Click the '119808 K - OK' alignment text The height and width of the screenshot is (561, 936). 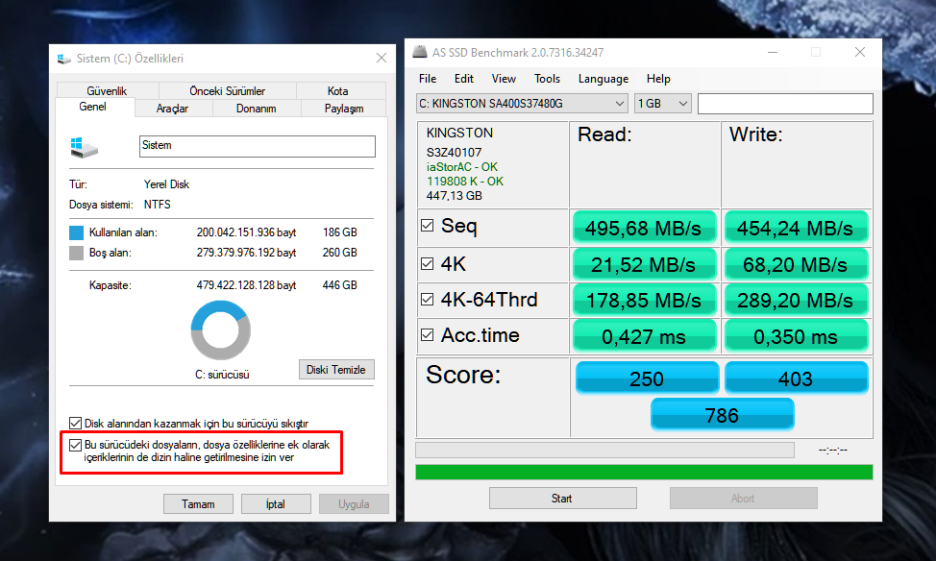coord(465,181)
